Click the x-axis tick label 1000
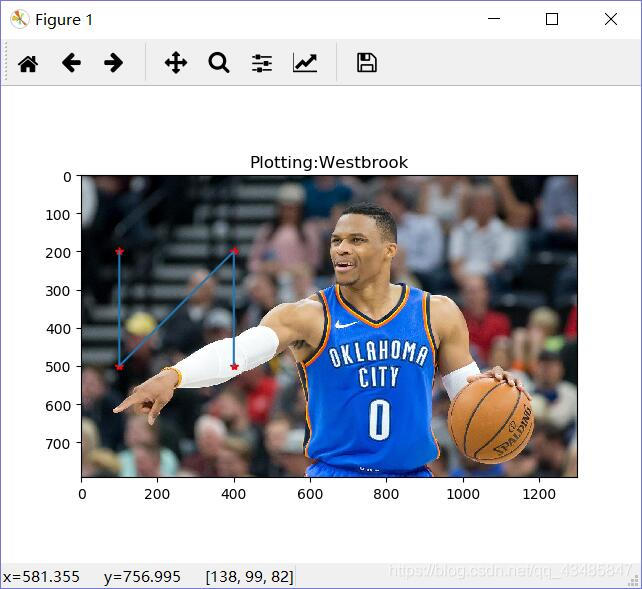Screen dimensions: 642x589 [x=463, y=494]
